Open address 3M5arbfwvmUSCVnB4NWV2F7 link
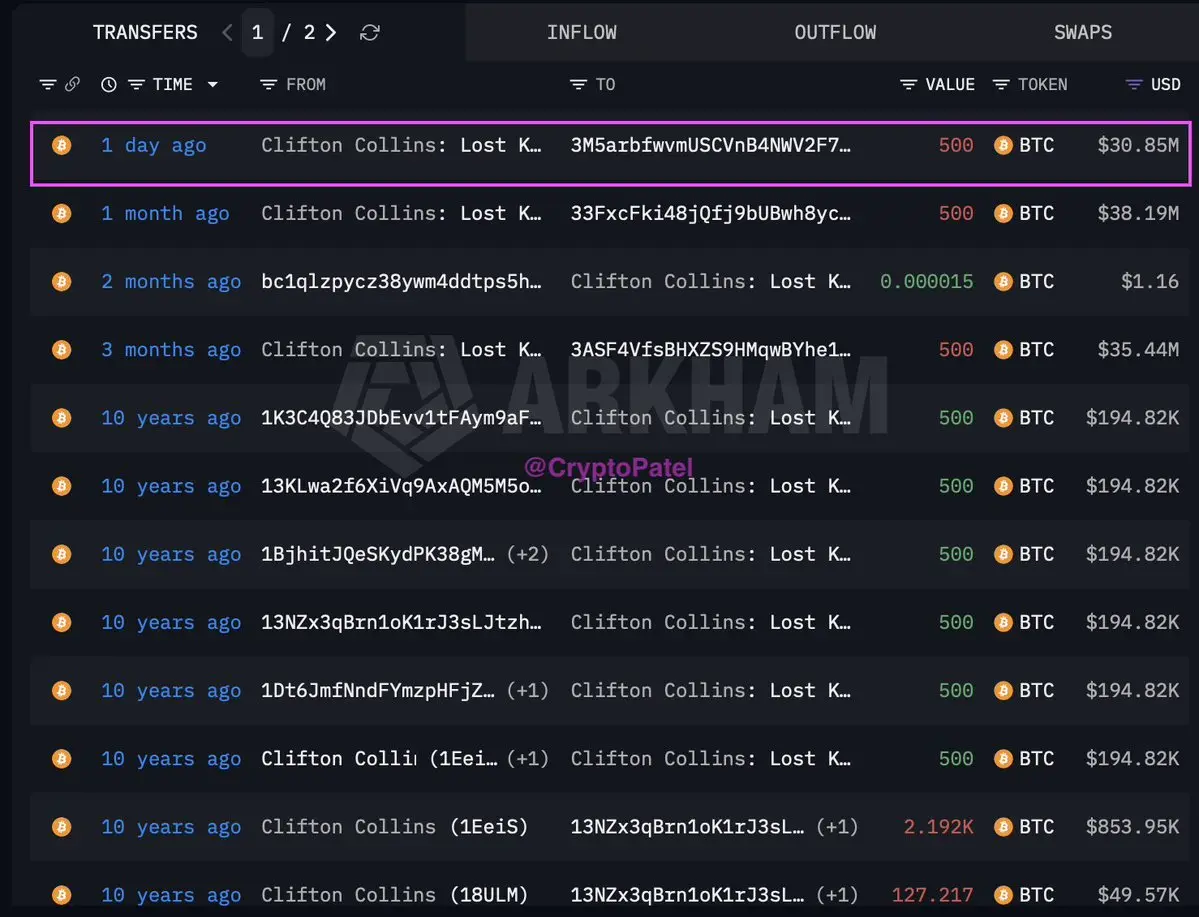 click(710, 145)
